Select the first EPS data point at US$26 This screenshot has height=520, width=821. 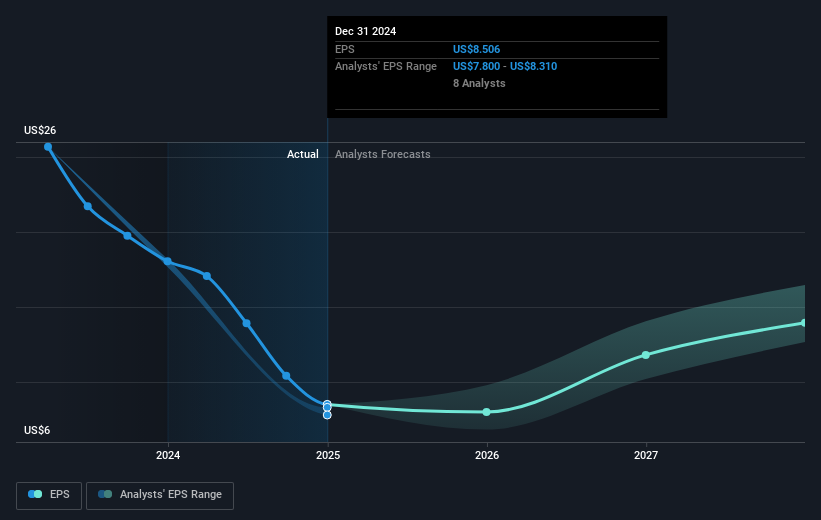coord(48,147)
